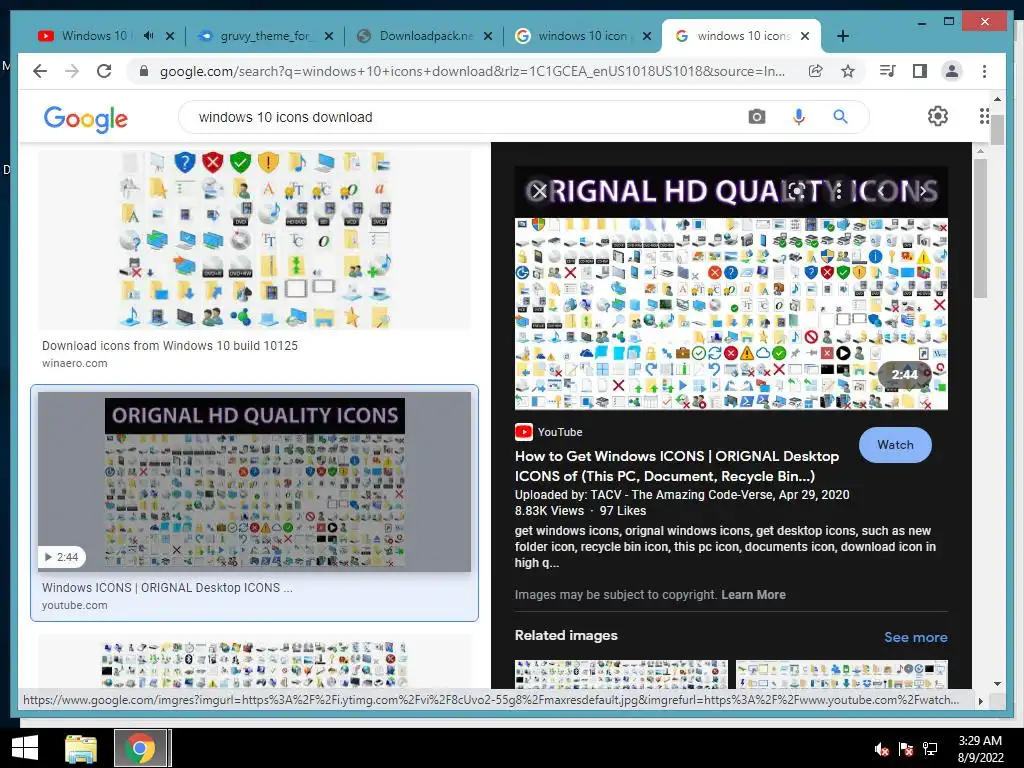Open the winaero.com source link
This screenshot has width=1024, height=768.
click(x=74, y=363)
